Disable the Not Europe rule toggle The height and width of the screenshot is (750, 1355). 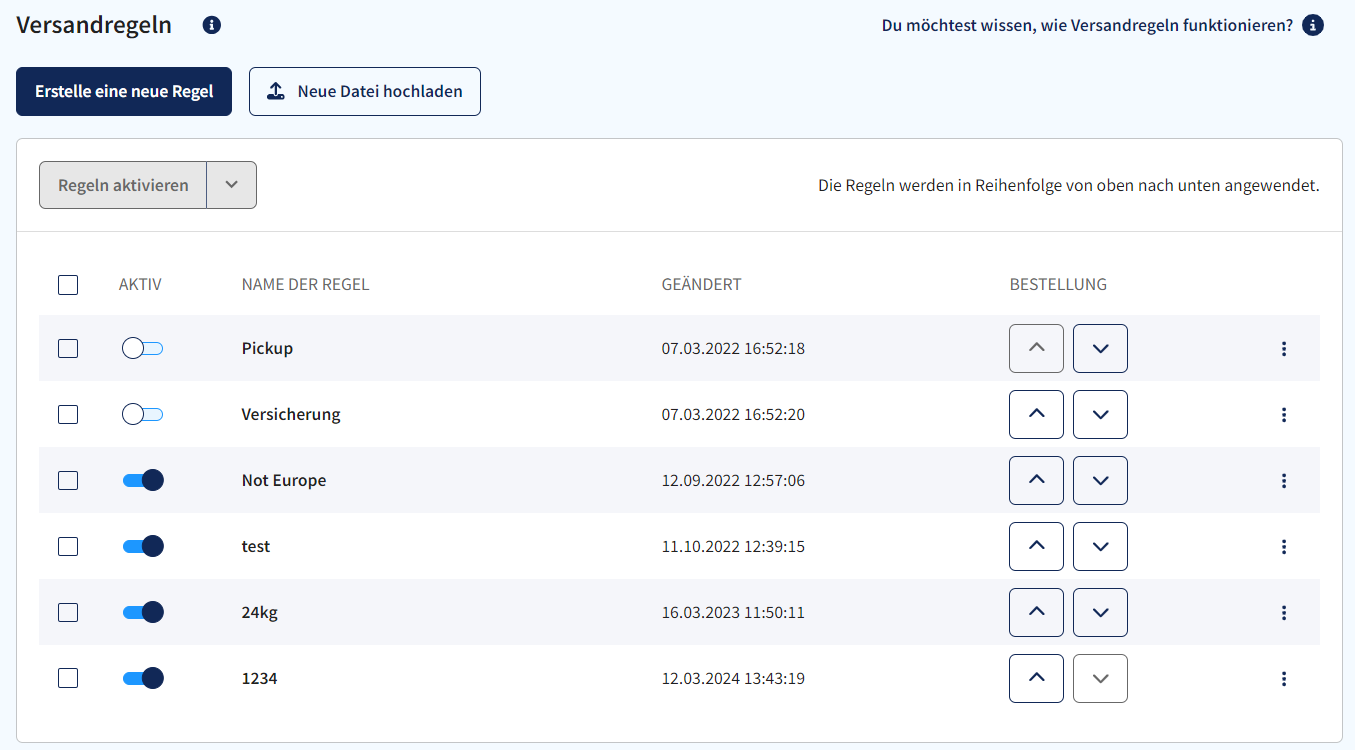coord(142,480)
